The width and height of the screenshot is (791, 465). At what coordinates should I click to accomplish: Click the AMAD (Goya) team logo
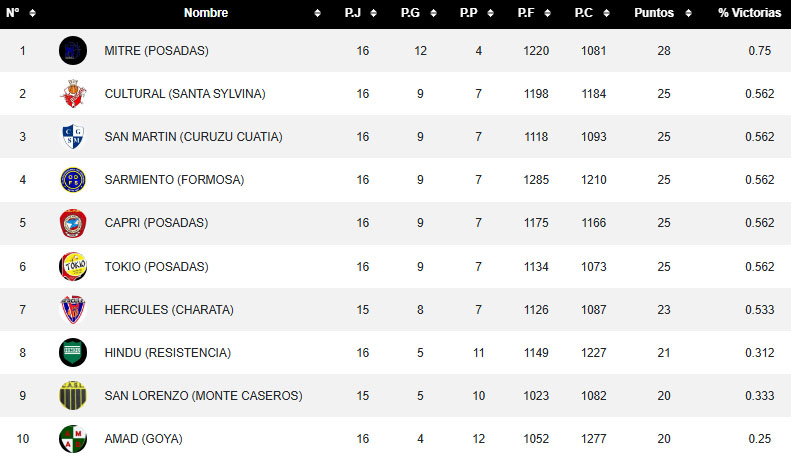coord(73,439)
